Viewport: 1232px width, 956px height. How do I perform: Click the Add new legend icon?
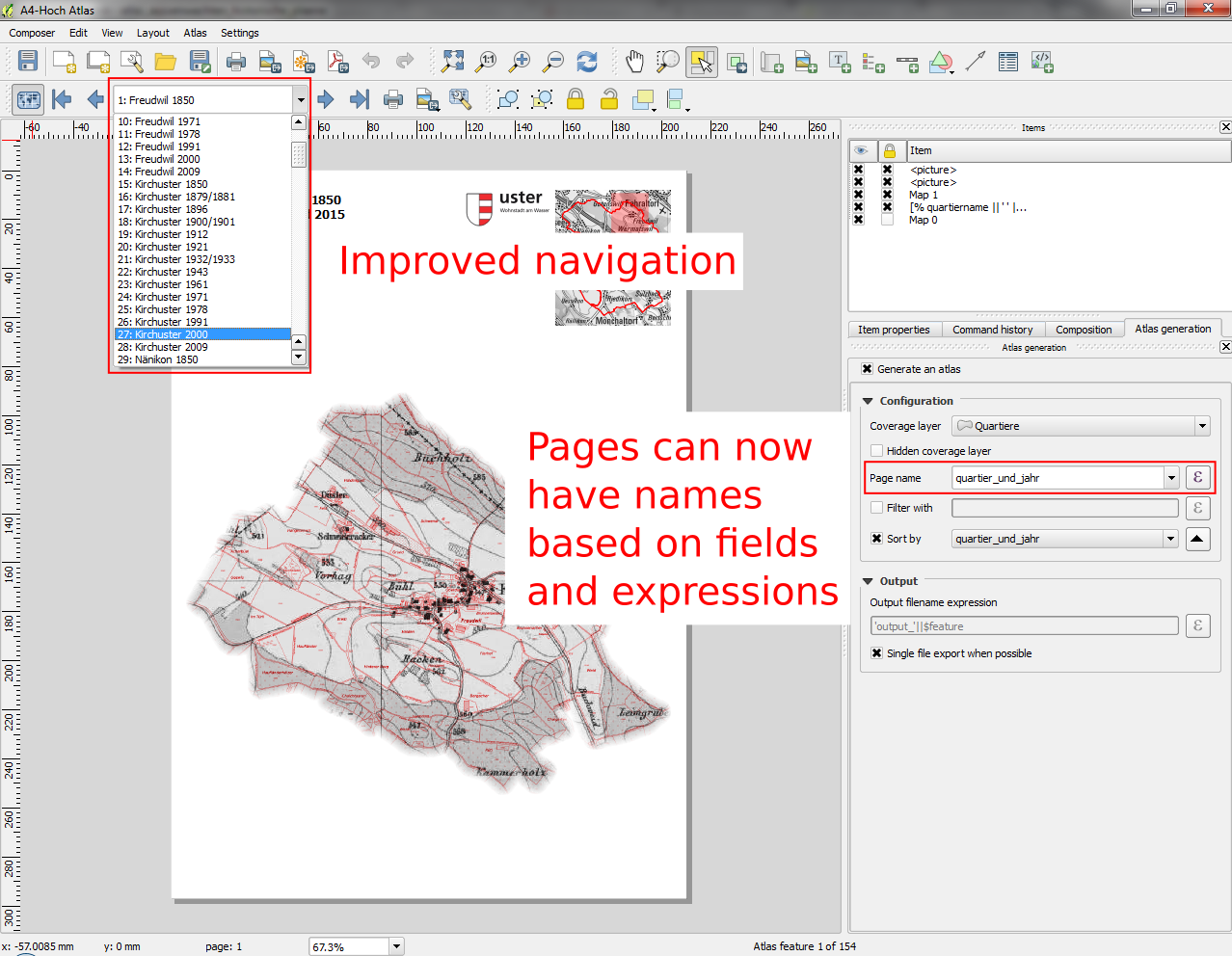pyautogui.click(x=873, y=63)
